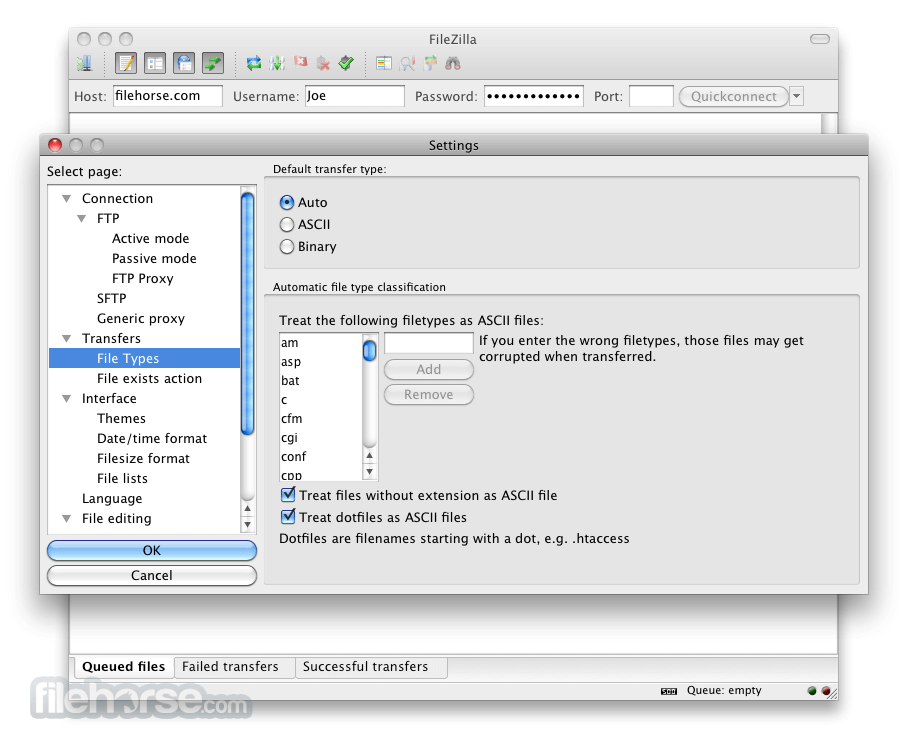
Task: Click the reconnect green checkmark icon
Action: coord(346,63)
